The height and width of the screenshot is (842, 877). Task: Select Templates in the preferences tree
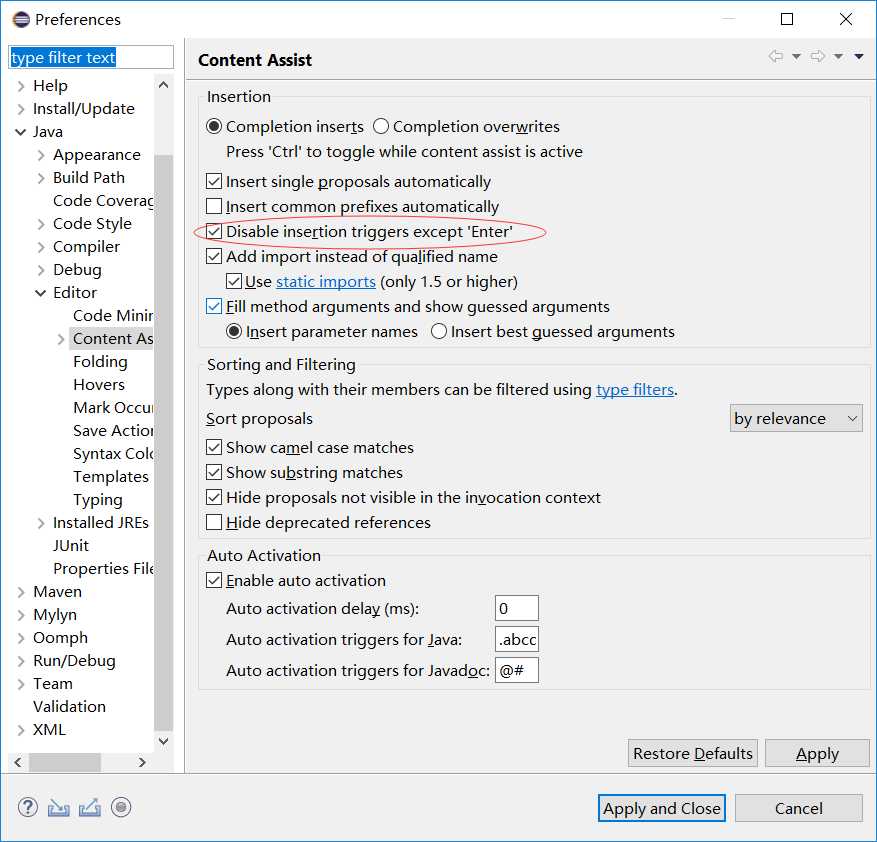110,477
